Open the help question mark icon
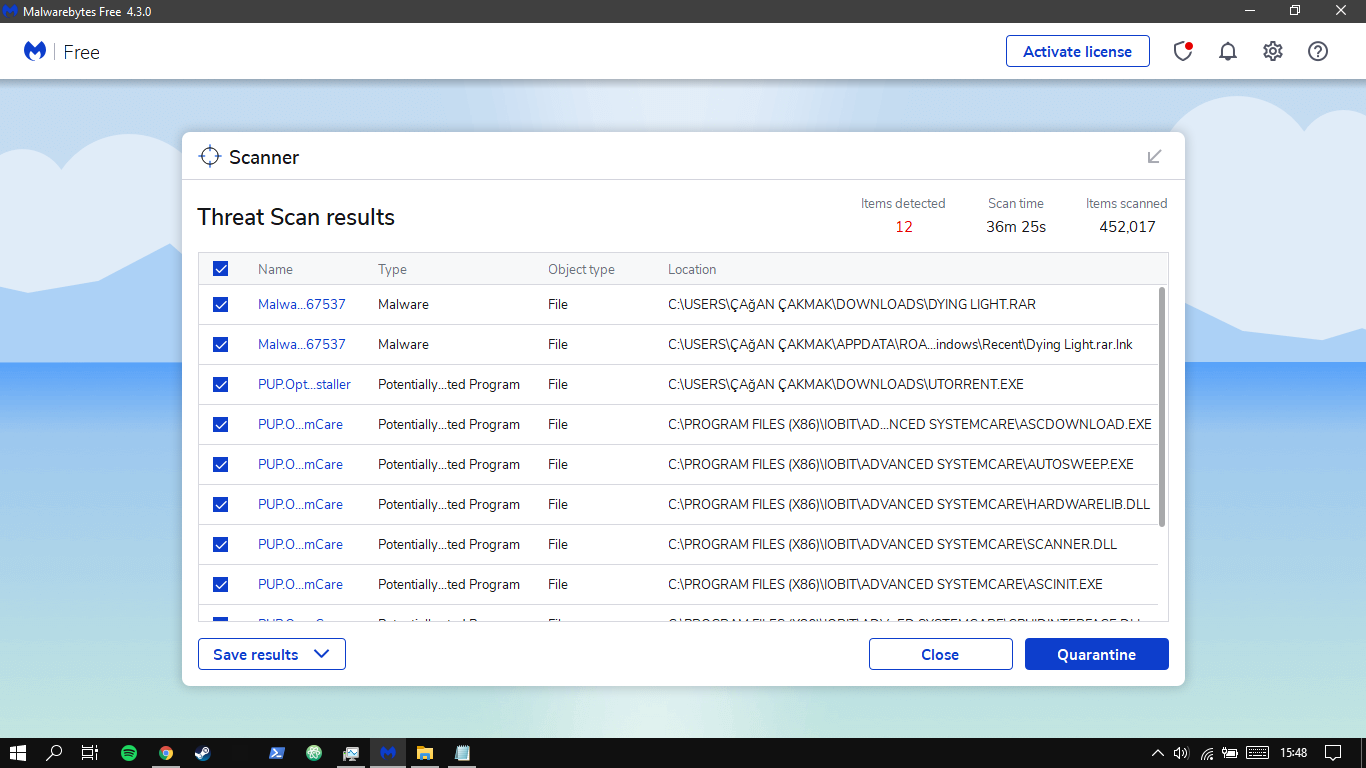Viewport: 1366px width, 768px height. tap(1318, 51)
